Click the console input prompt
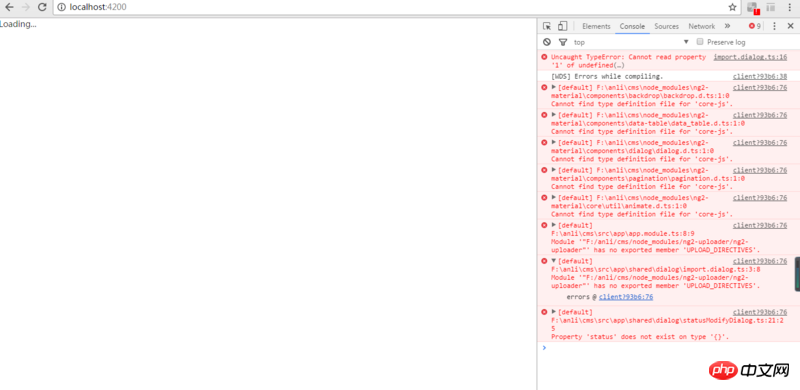Screen dimensions: 800x390 coord(668,348)
